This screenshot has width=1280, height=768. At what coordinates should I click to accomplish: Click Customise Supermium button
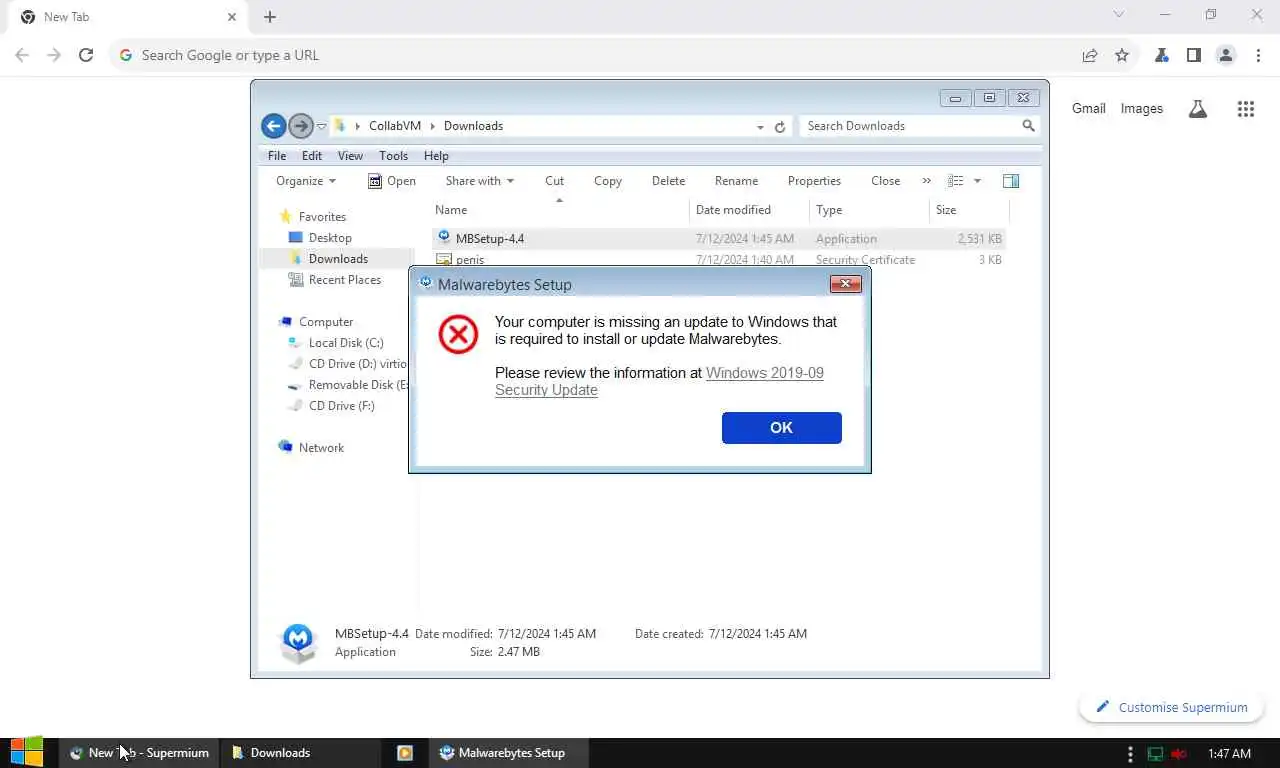(x=1171, y=707)
